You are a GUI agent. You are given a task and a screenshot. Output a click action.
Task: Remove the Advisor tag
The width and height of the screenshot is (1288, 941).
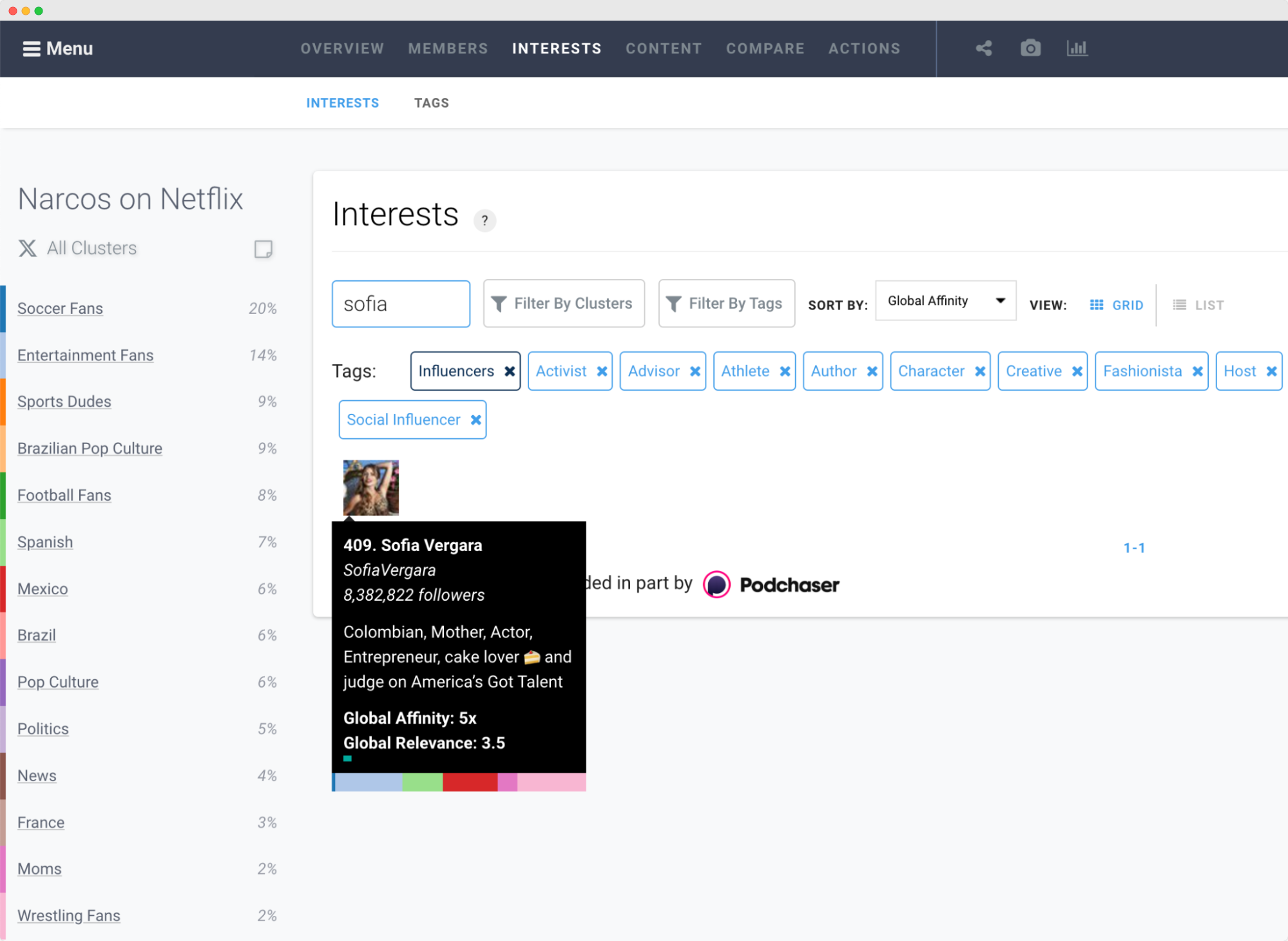695,371
